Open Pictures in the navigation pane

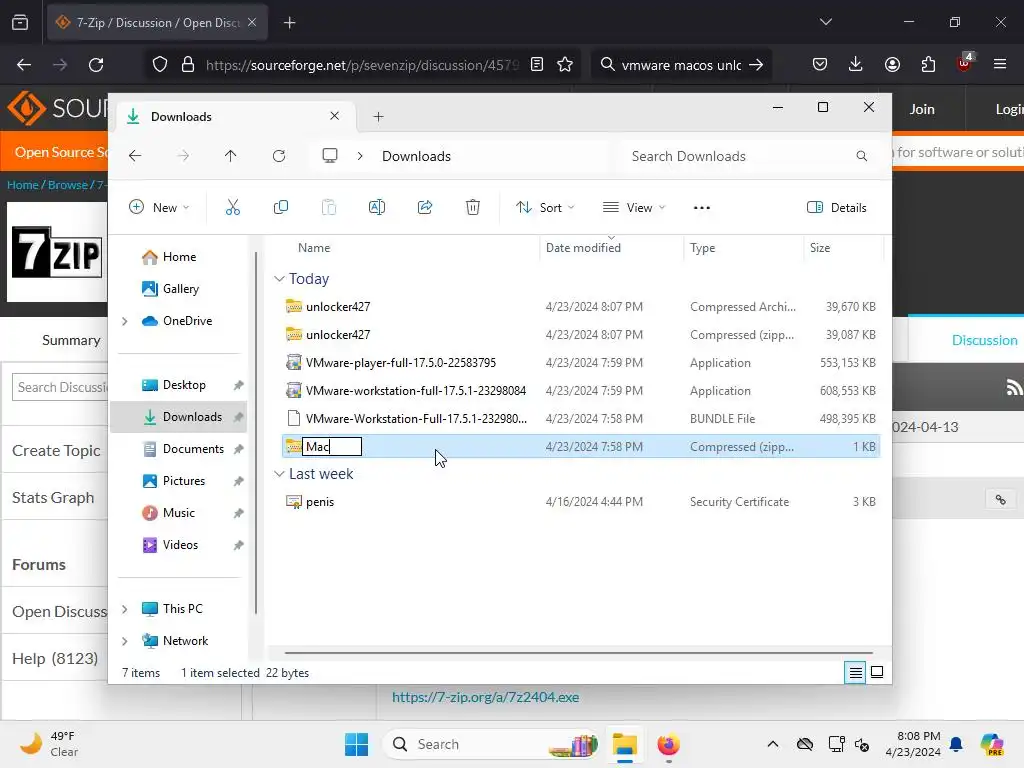(x=178, y=481)
